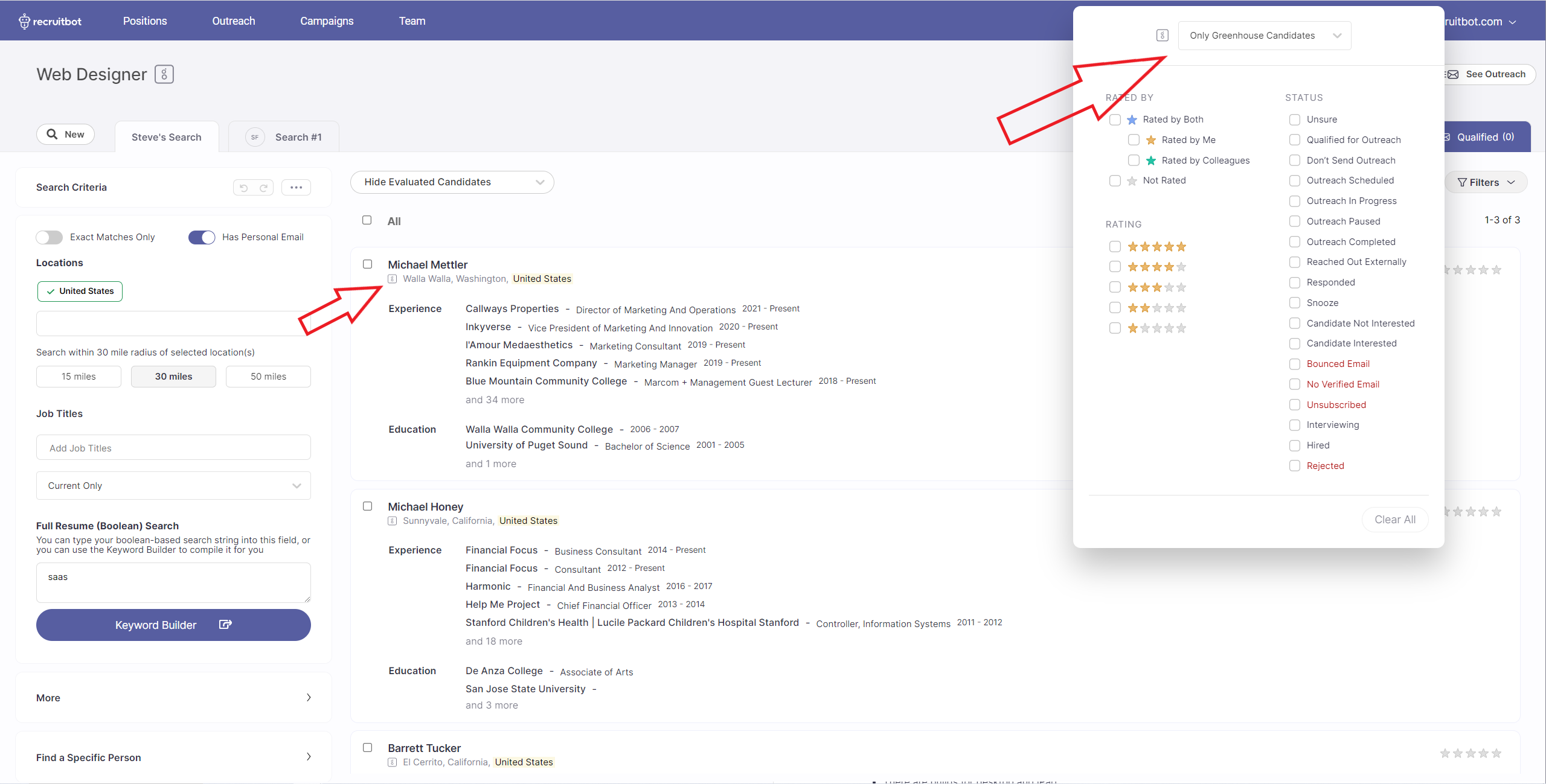Click the SF avatar on Search #1 tab
This screenshot has height=784, width=1546.
255,138
